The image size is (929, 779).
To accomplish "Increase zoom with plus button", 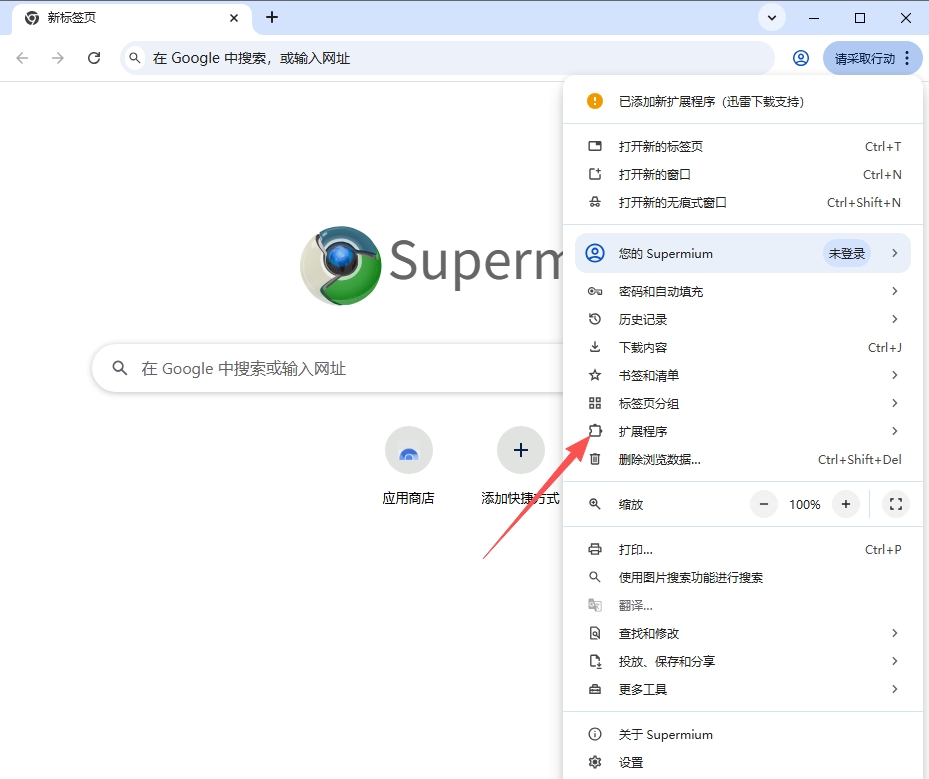I will [845, 504].
